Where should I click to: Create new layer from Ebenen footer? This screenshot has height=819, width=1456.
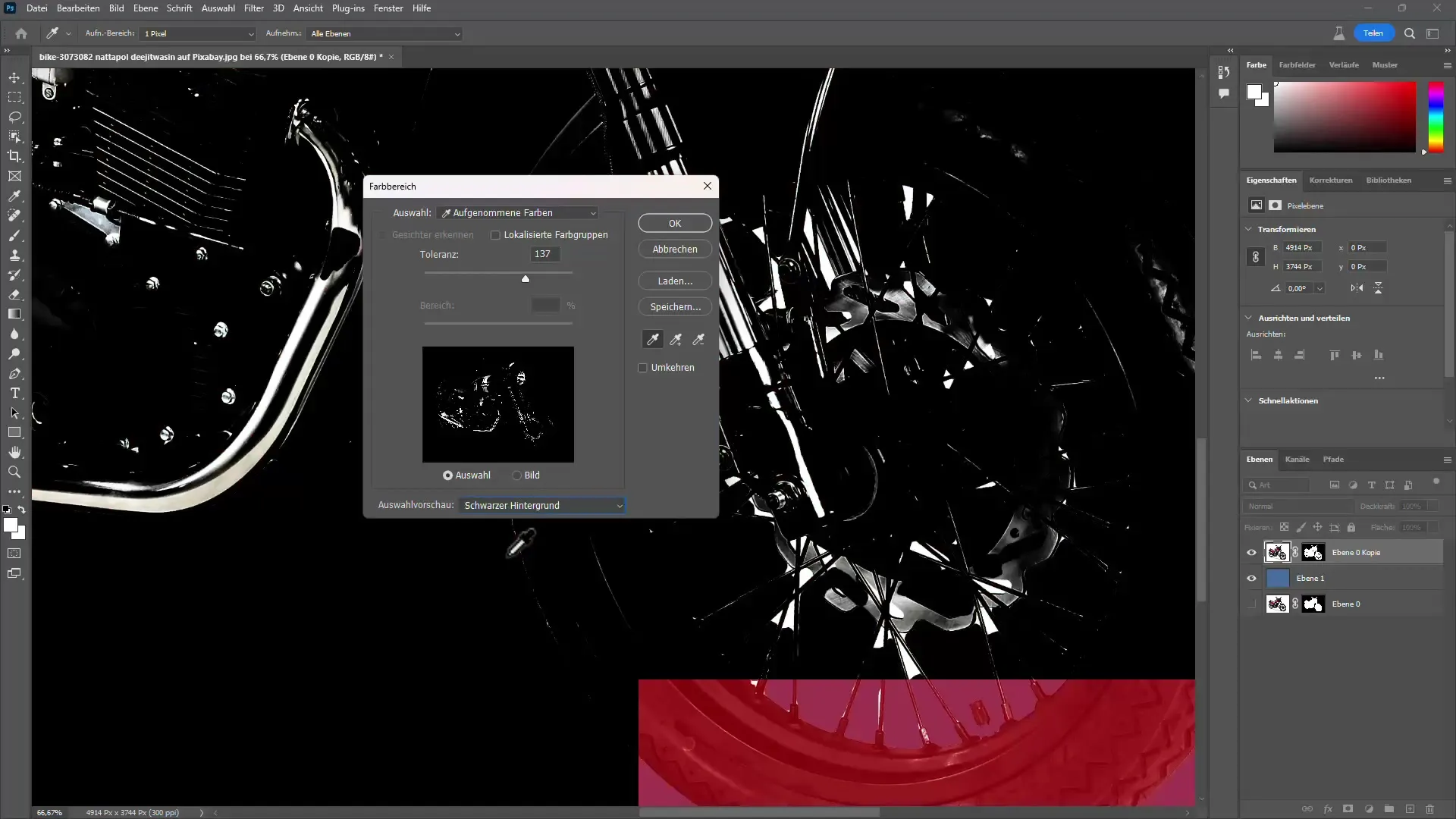tap(1410, 809)
